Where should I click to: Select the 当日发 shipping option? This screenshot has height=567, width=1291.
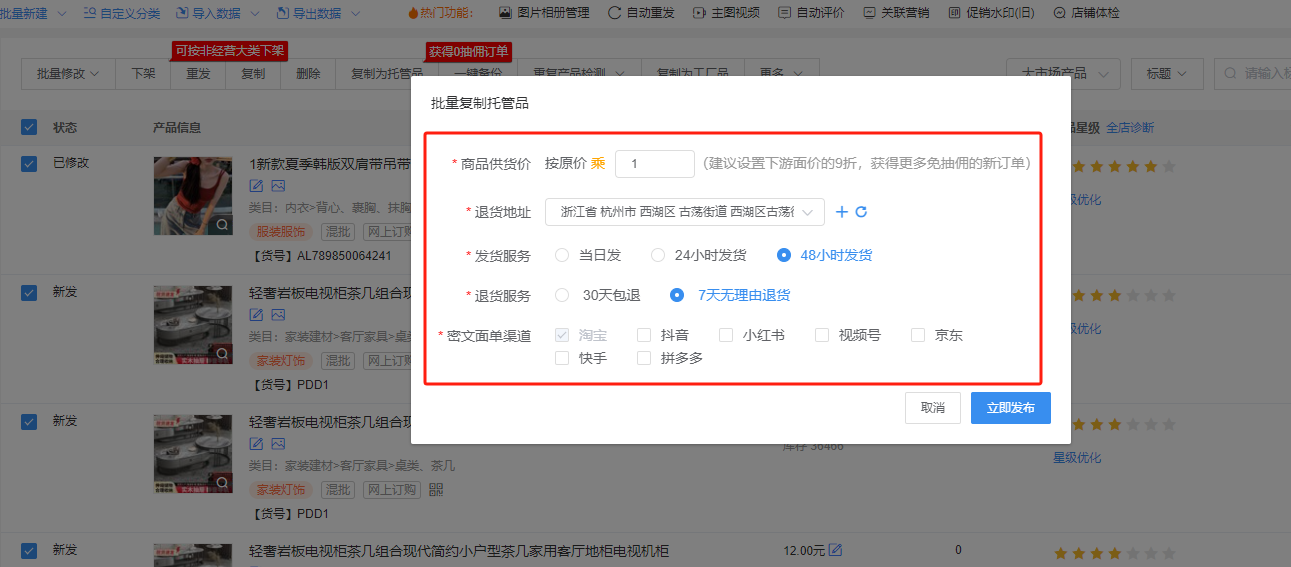click(562, 255)
